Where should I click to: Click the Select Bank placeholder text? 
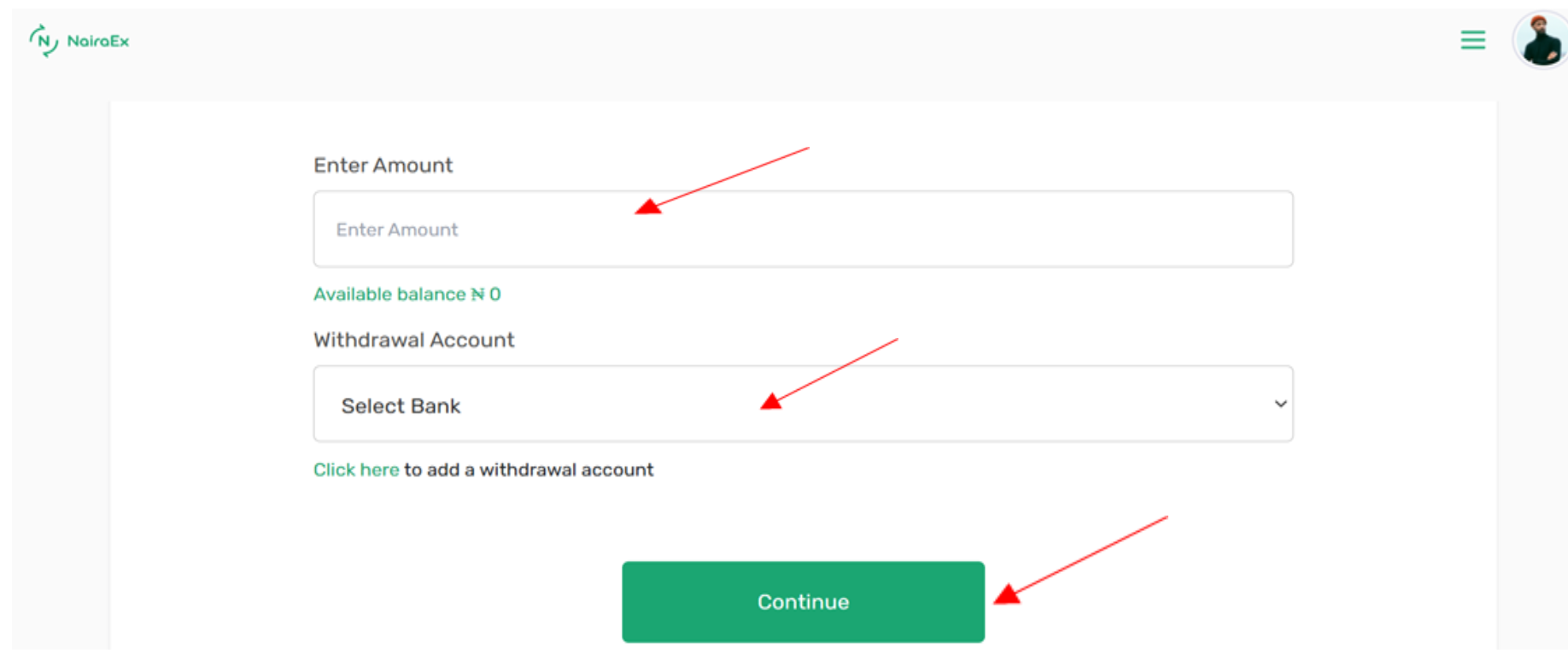pyautogui.click(x=401, y=406)
